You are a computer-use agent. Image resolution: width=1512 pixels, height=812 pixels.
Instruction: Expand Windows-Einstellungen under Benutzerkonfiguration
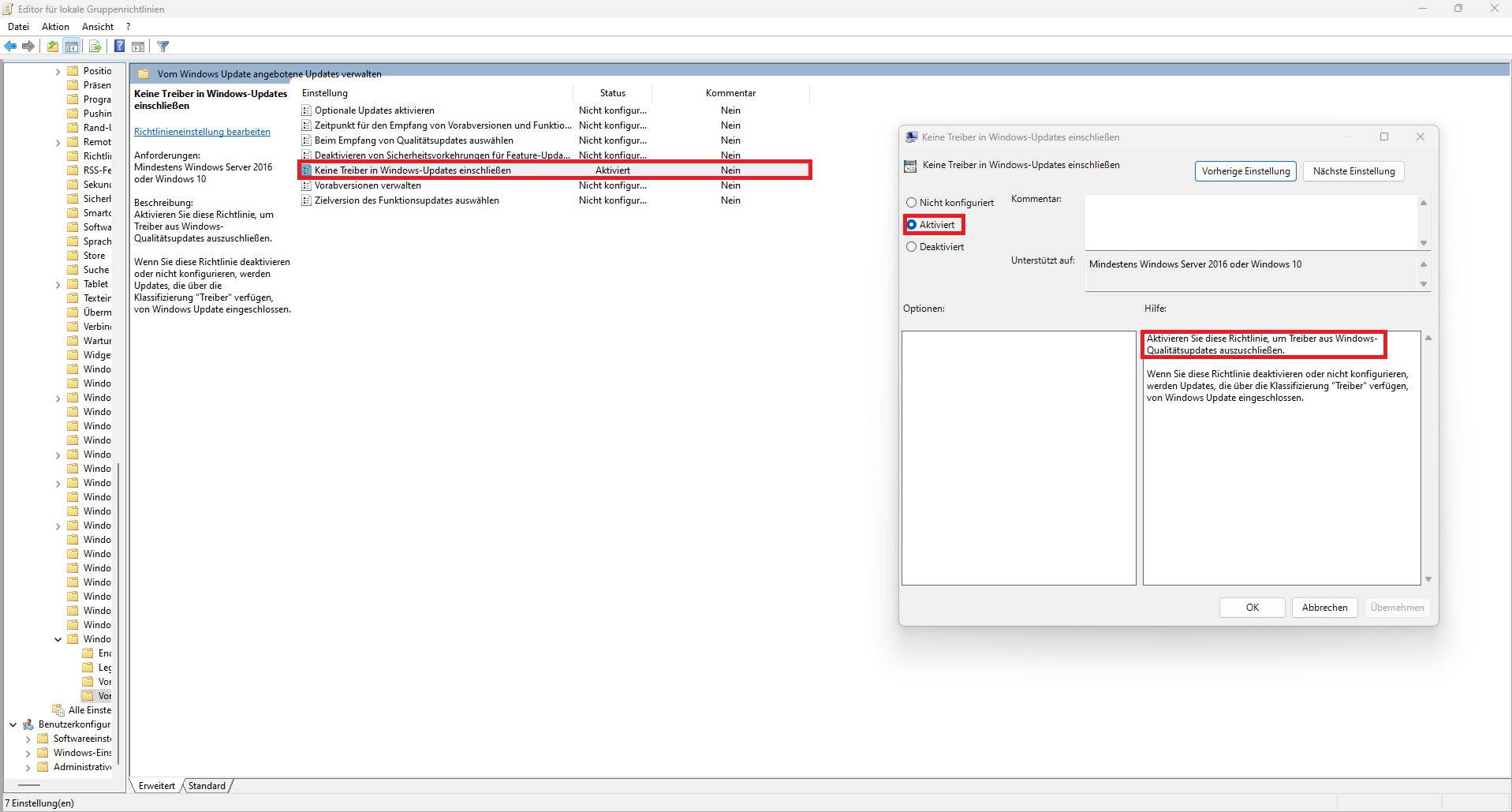(28, 754)
